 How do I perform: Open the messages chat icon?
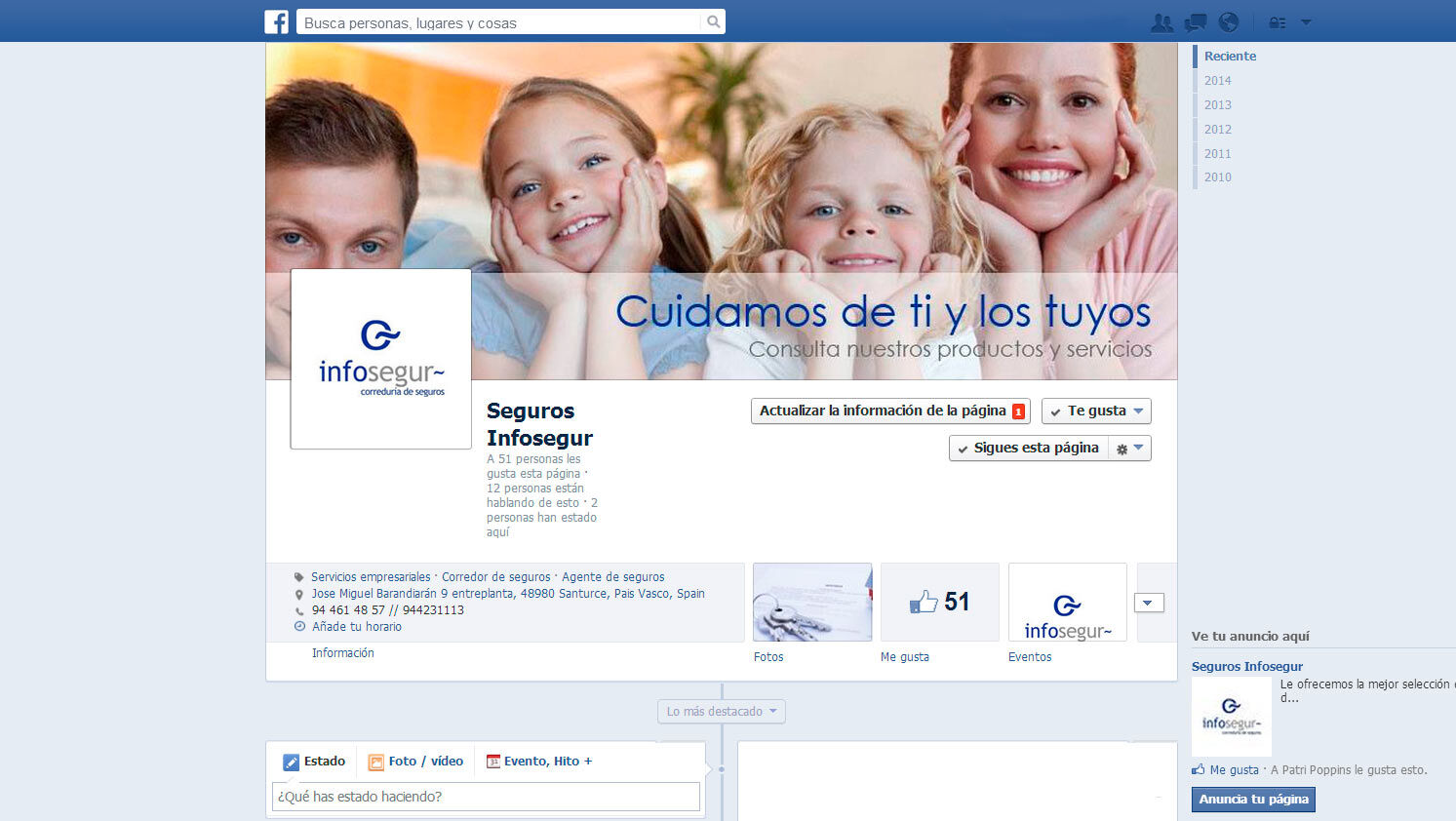pos(1195,22)
